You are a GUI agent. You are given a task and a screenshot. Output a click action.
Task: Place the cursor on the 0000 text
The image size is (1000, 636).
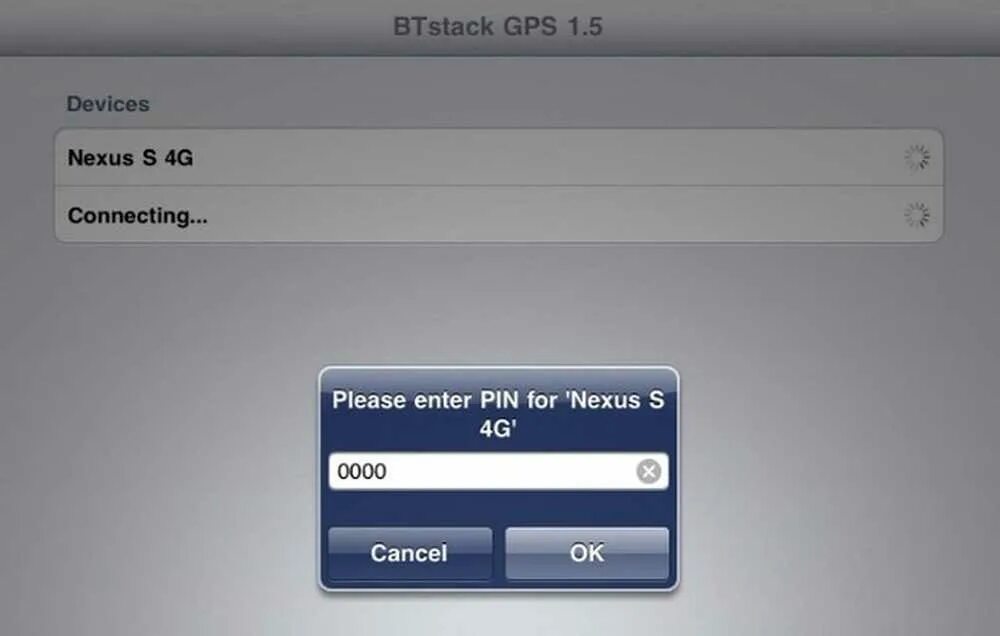click(x=362, y=471)
